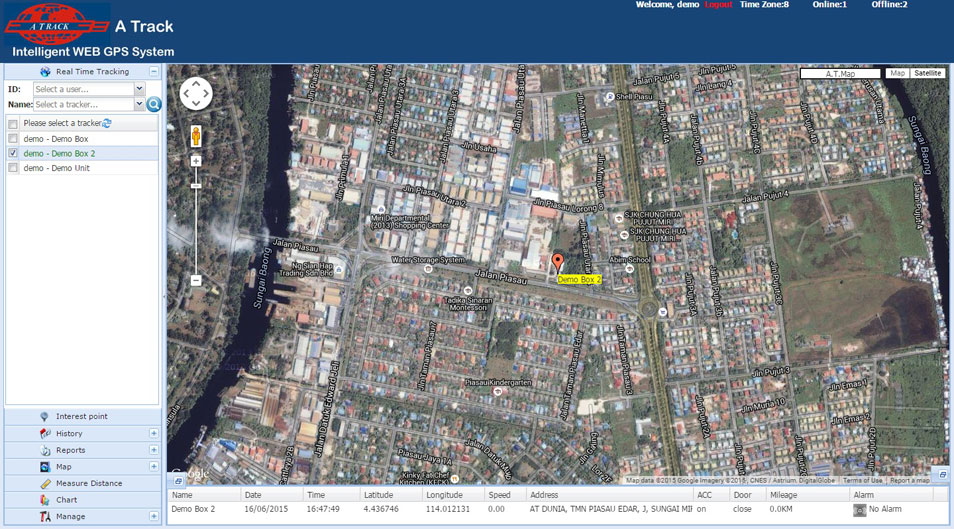Screen dimensions: 954x529
Task: Click the alarm icon in the status row
Action: (859, 509)
